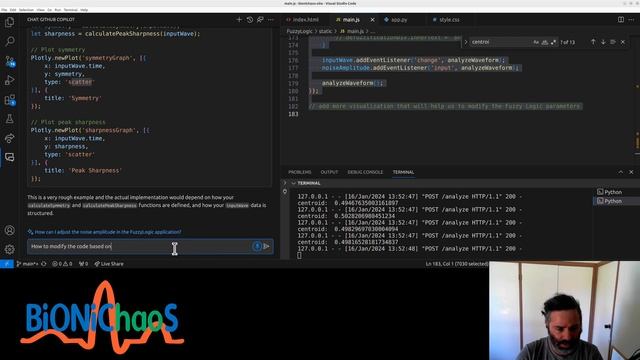The width and height of the screenshot is (640, 360).
Task: Open the chat panel action icon beside the history icon
Action: tap(260, 20)
